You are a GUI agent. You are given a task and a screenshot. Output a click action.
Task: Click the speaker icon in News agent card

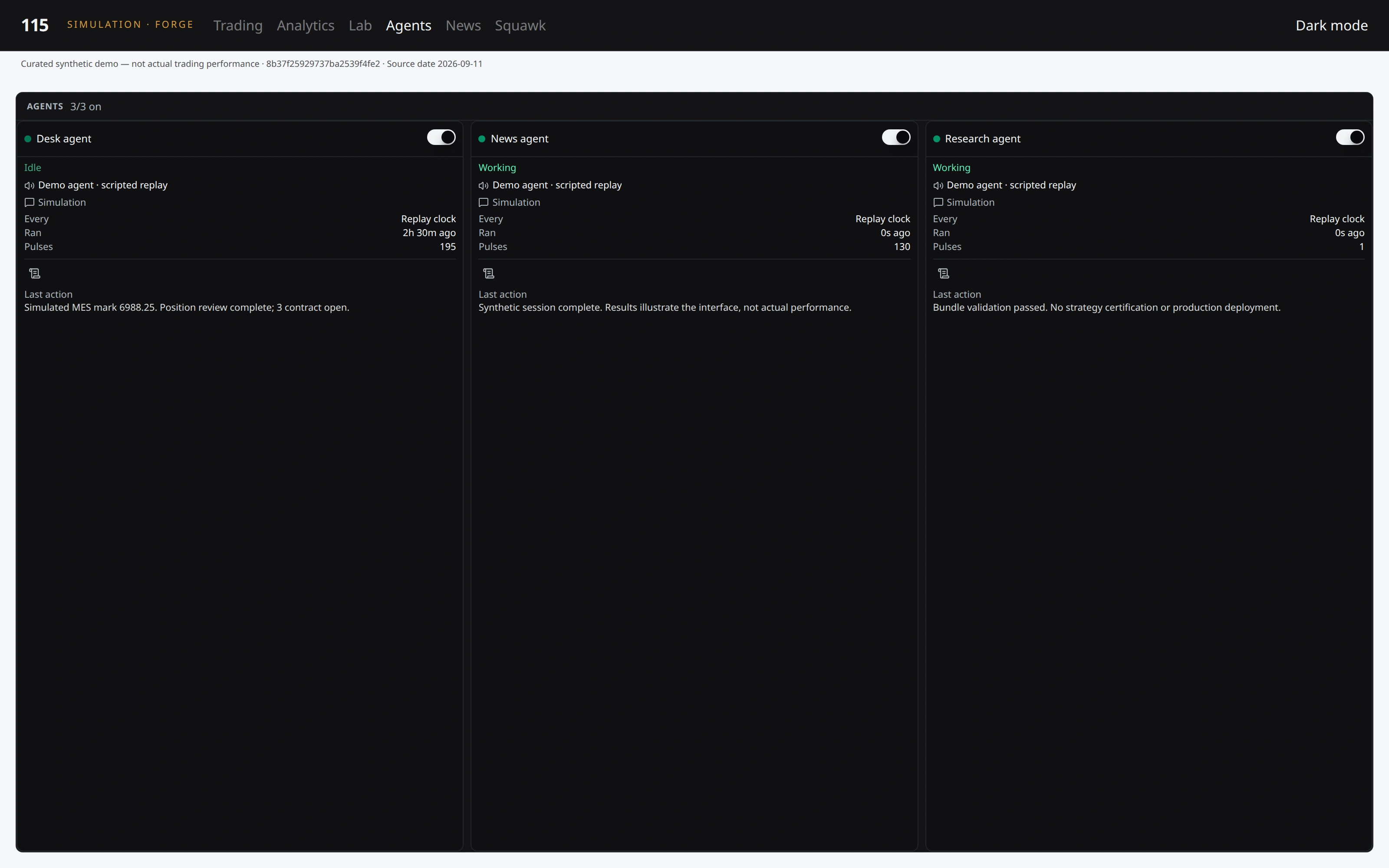pos(483,185)
